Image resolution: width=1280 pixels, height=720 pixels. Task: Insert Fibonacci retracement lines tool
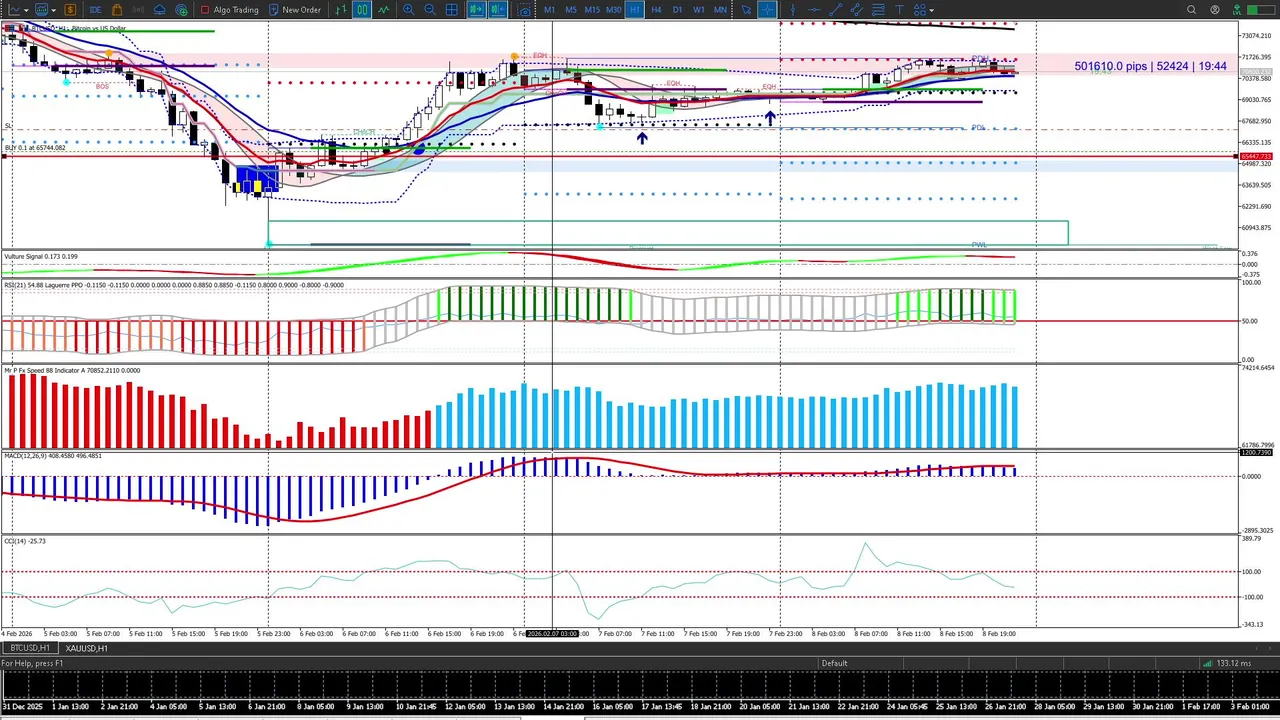[x=878, y=10]
